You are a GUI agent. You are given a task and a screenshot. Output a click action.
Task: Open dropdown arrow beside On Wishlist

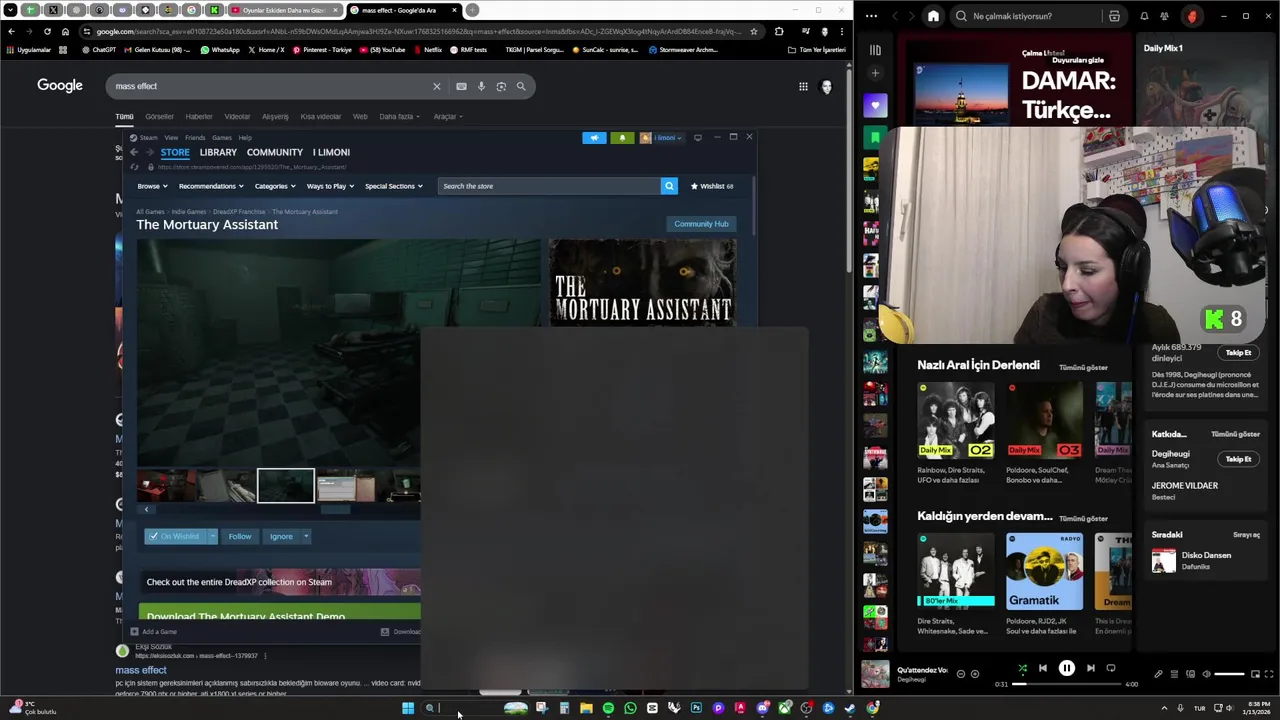212,536
